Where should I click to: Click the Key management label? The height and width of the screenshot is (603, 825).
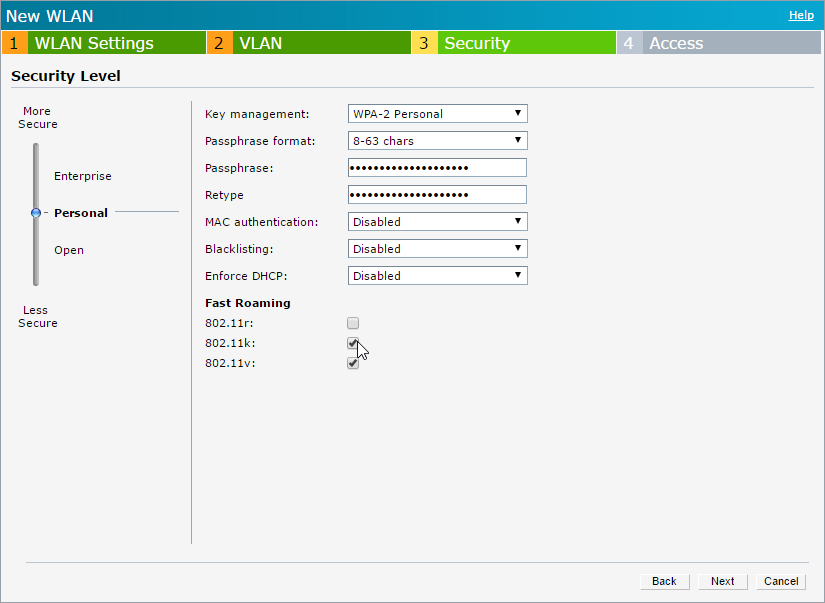pyautogui.click(x=257, y=114)
